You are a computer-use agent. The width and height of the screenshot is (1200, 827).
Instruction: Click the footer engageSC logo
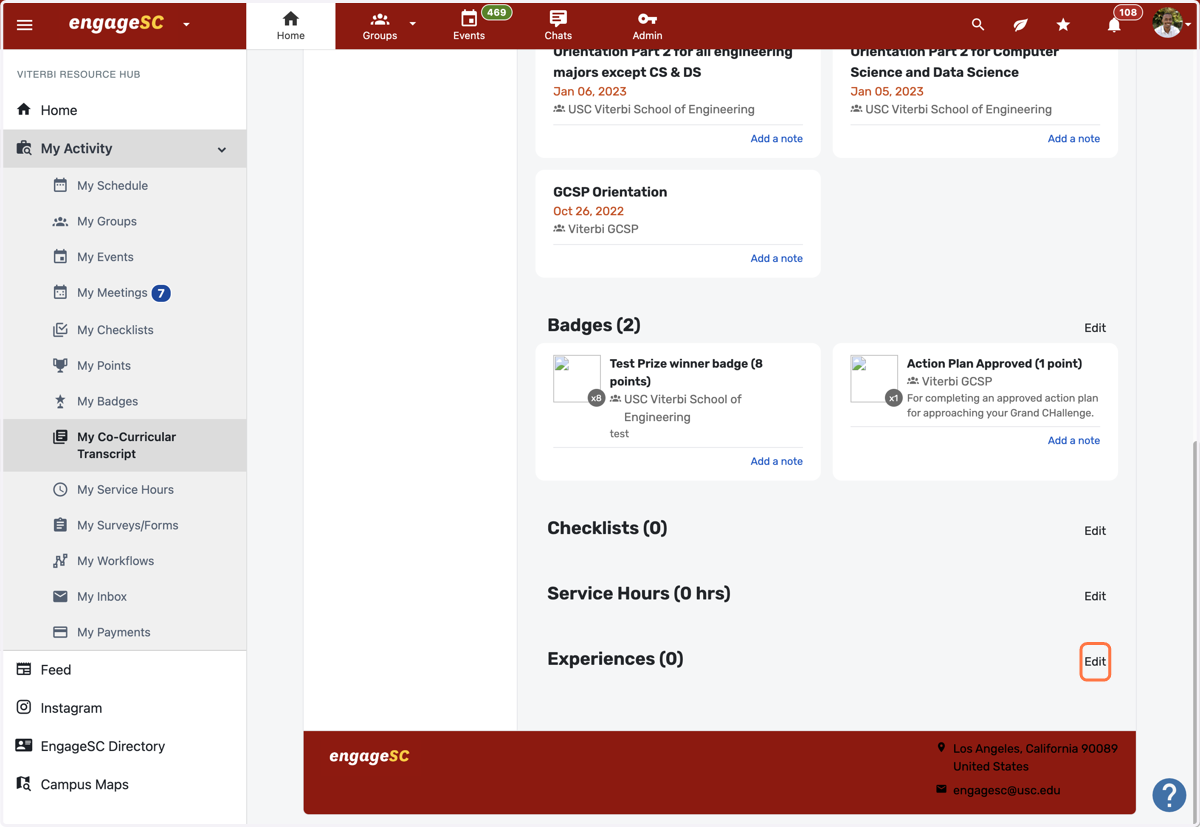369,757
